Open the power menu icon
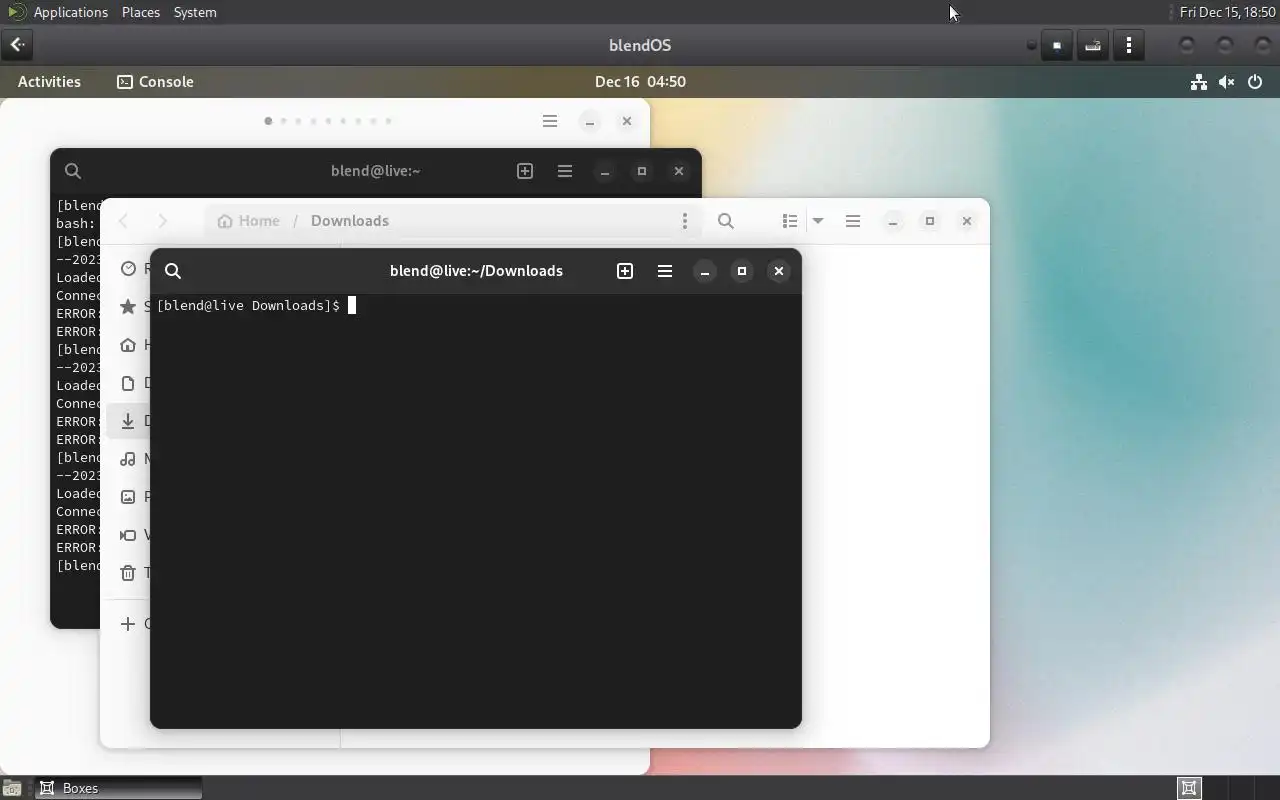The height and width of the screenshot is (800, 1280). [1255, 82]
